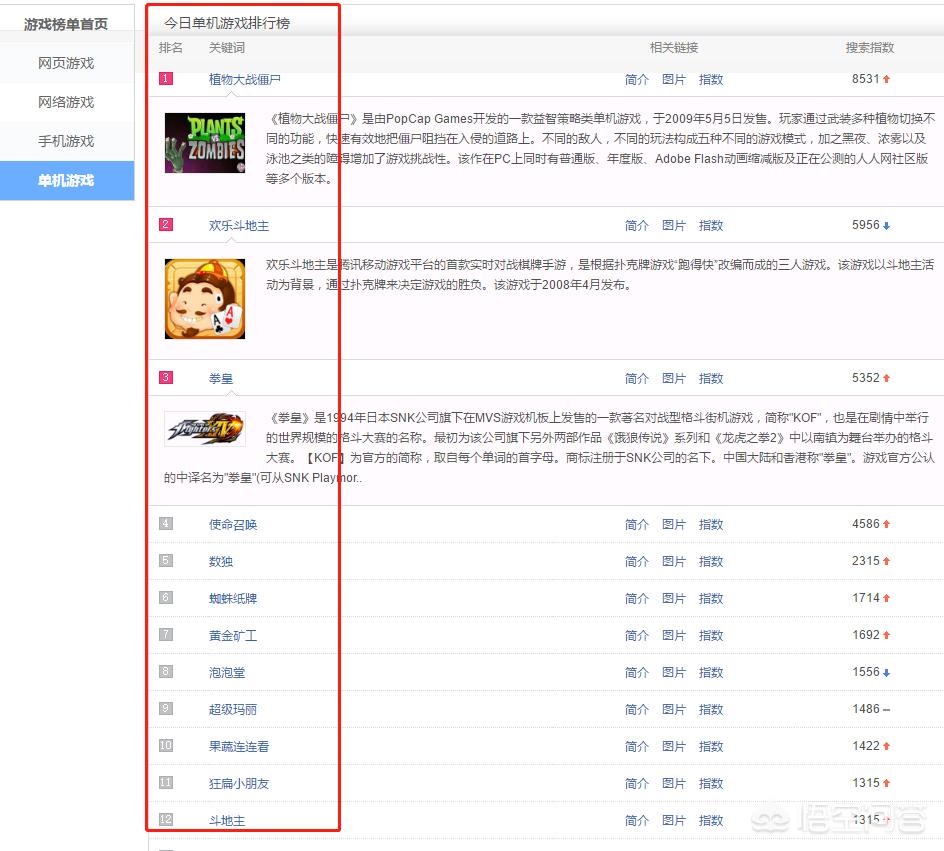Open the 狂扁小朋友 keyword link
The height and width of the screenshot is (851, 944).
[238, 784]
